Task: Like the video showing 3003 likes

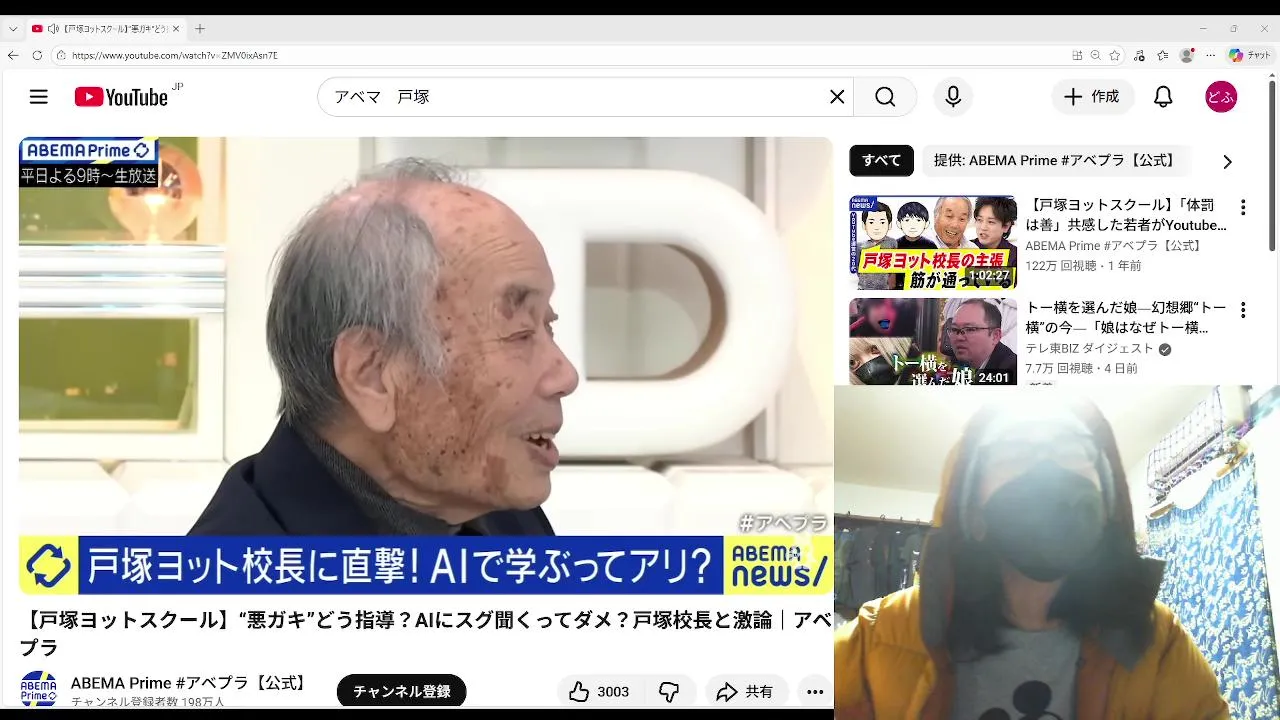Action: [599, 692]
